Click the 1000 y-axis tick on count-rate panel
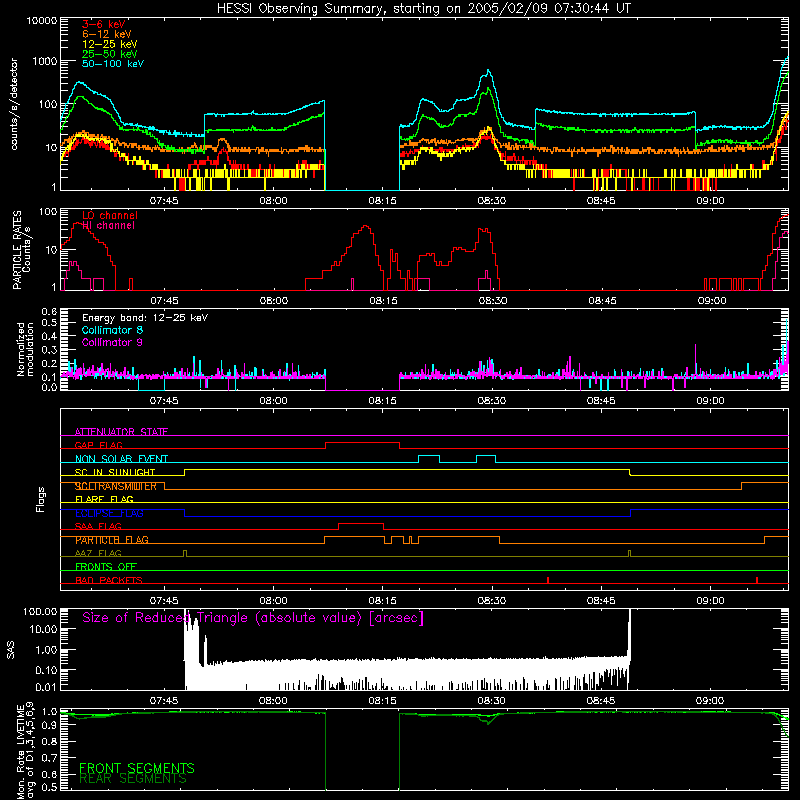The height and width of the screenshot is (800, 800). 45,61
